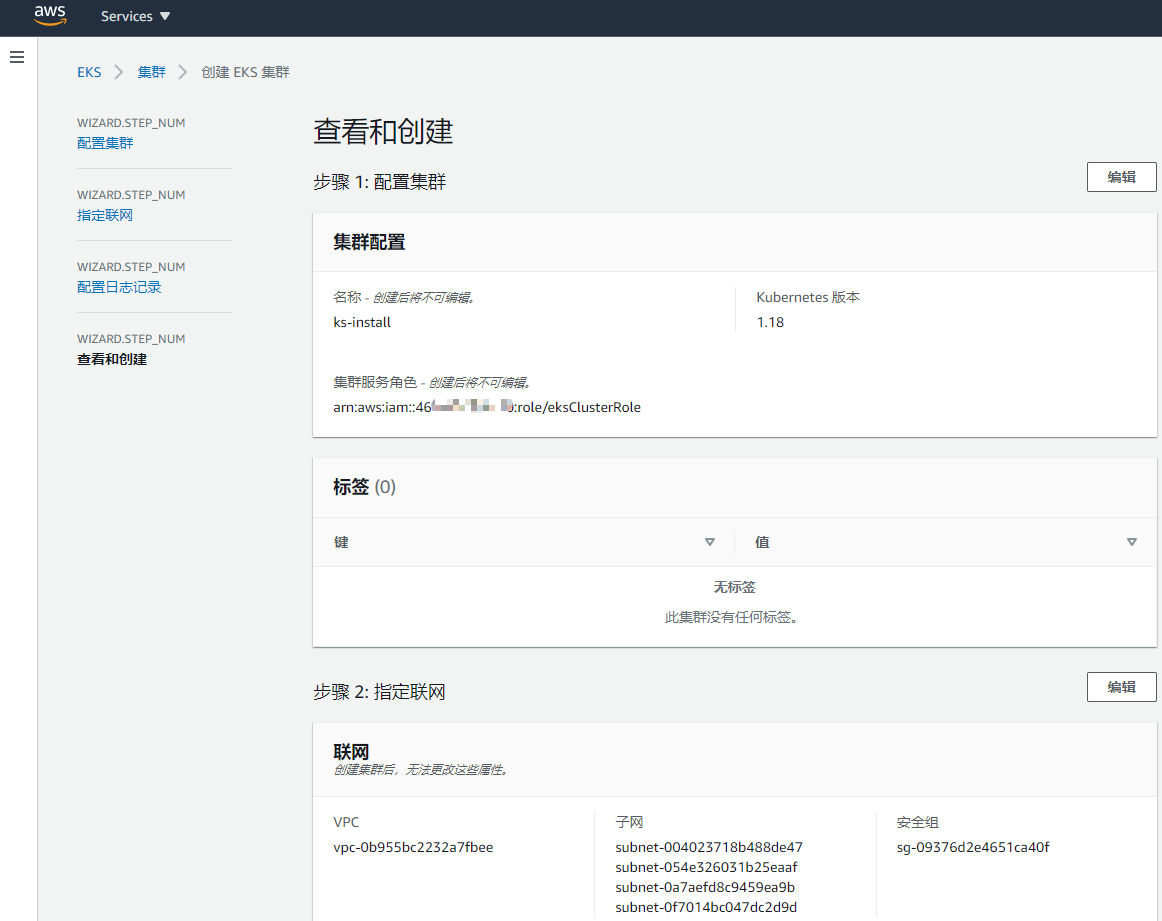Go to EKS breadcrumb link

89,72
